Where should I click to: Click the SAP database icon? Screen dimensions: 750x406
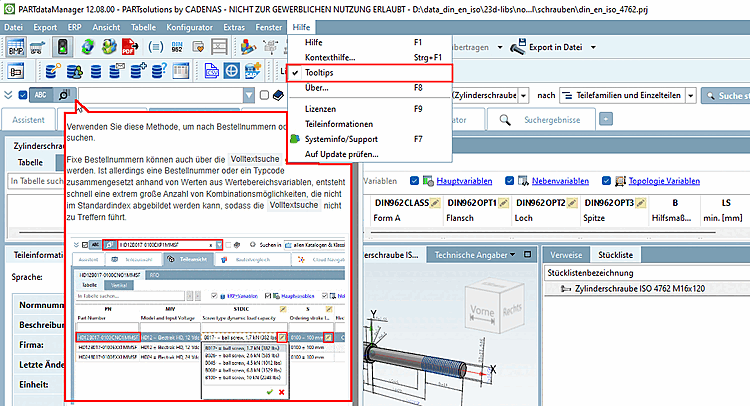[253, 71]
